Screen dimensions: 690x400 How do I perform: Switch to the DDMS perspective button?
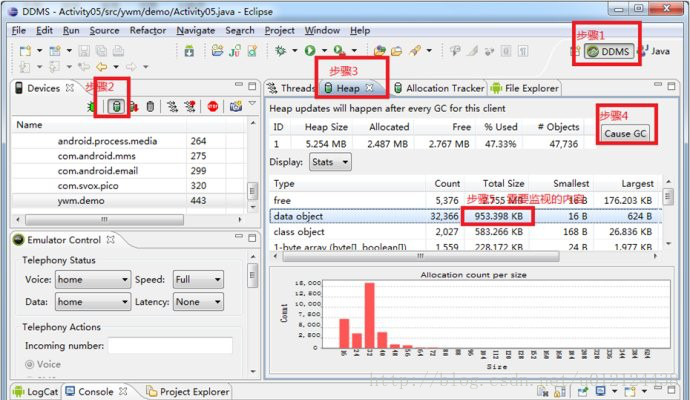point(609,51)
